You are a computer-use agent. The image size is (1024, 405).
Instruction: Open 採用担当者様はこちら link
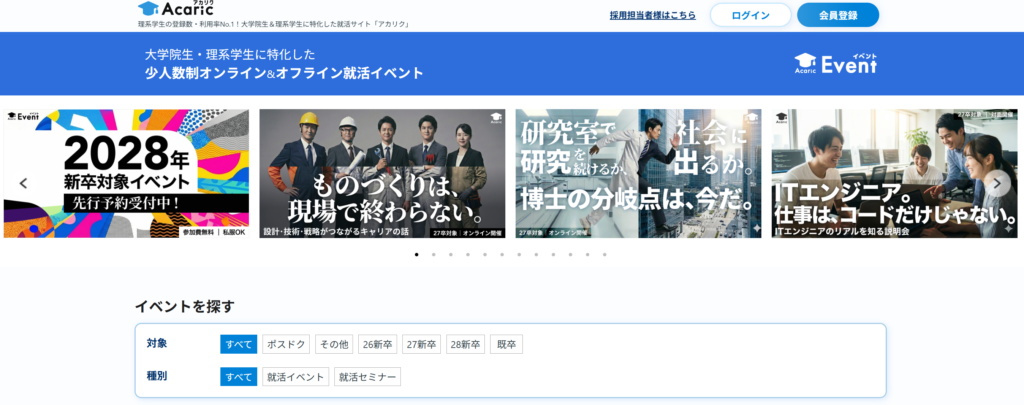click(653, 15)
